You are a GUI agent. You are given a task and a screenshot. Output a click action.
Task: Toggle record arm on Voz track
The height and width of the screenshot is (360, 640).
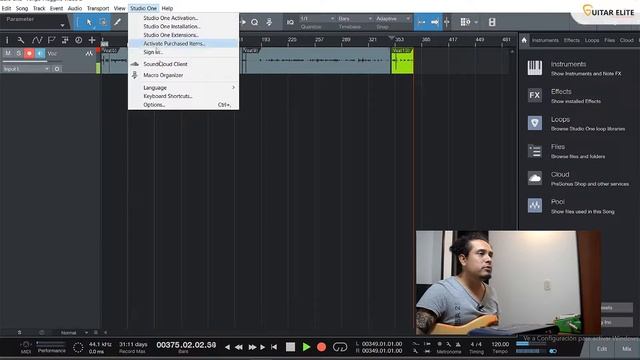pyautogui.click(x=29, y=53)
